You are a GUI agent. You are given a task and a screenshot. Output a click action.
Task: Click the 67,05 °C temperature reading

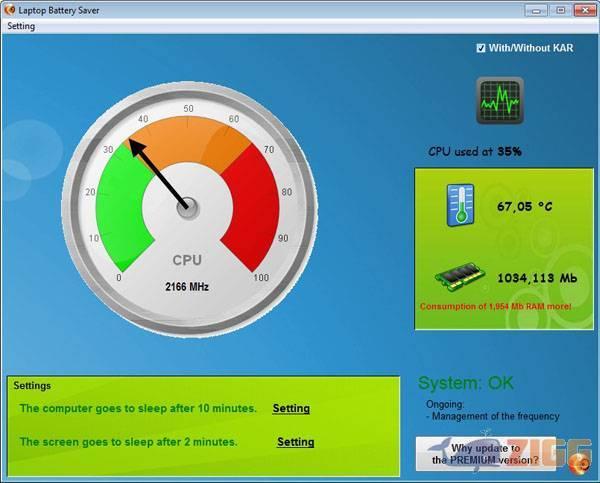point(525,207)
